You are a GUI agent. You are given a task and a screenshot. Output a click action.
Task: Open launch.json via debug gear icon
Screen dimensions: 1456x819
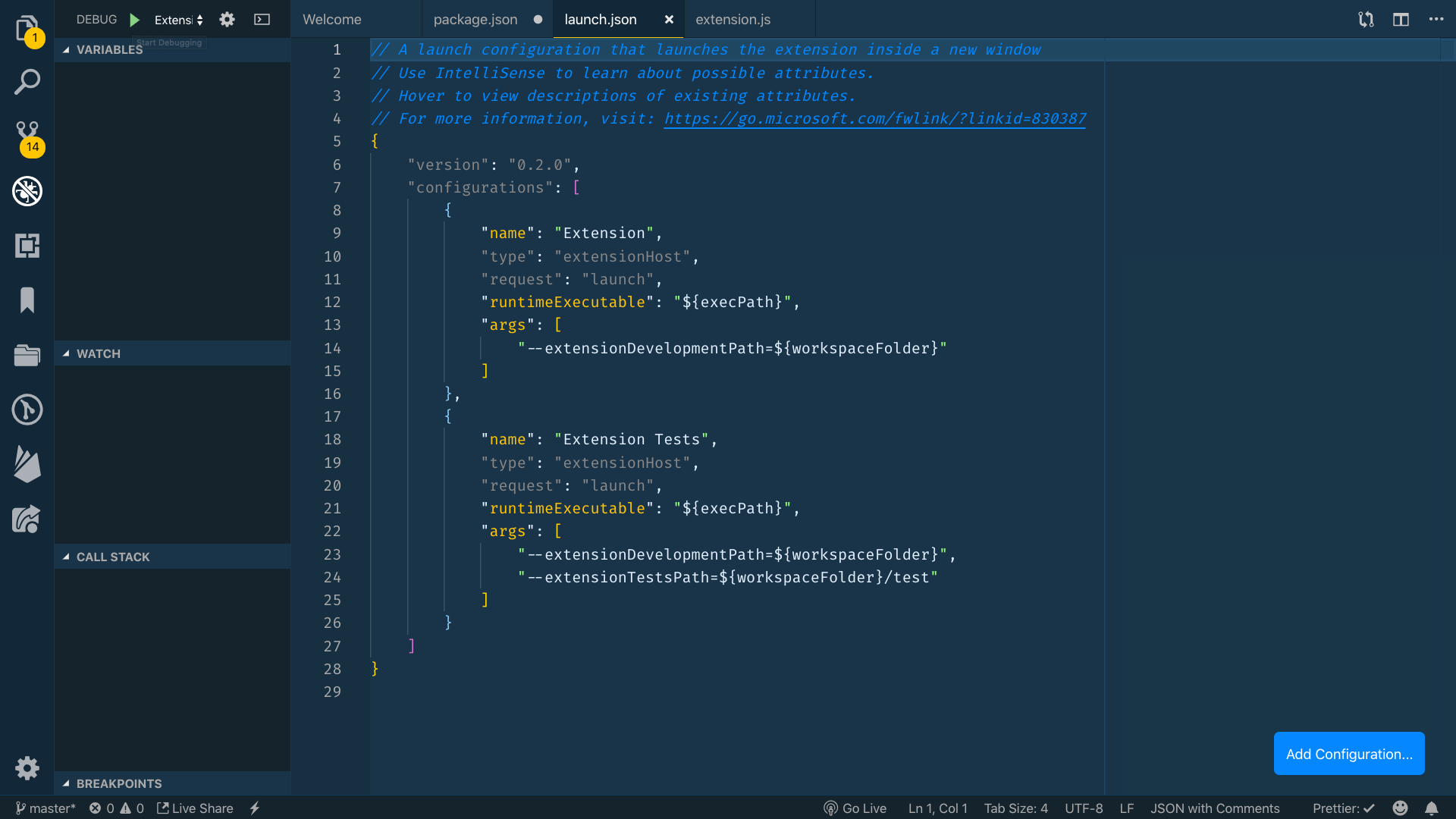pos(227,20)
